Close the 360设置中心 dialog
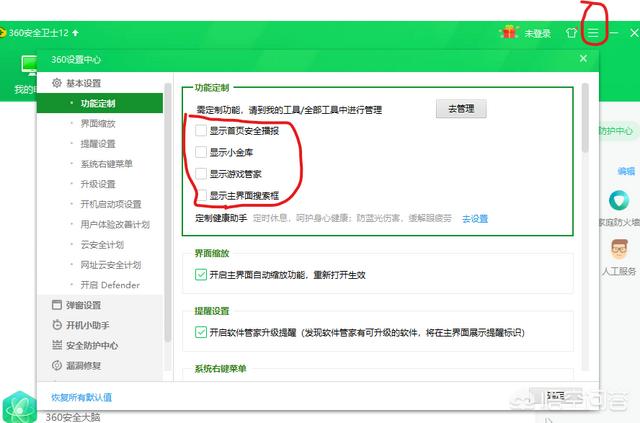Image resolution: width=640 pixels, height=423 pixels. coord(583,59)
